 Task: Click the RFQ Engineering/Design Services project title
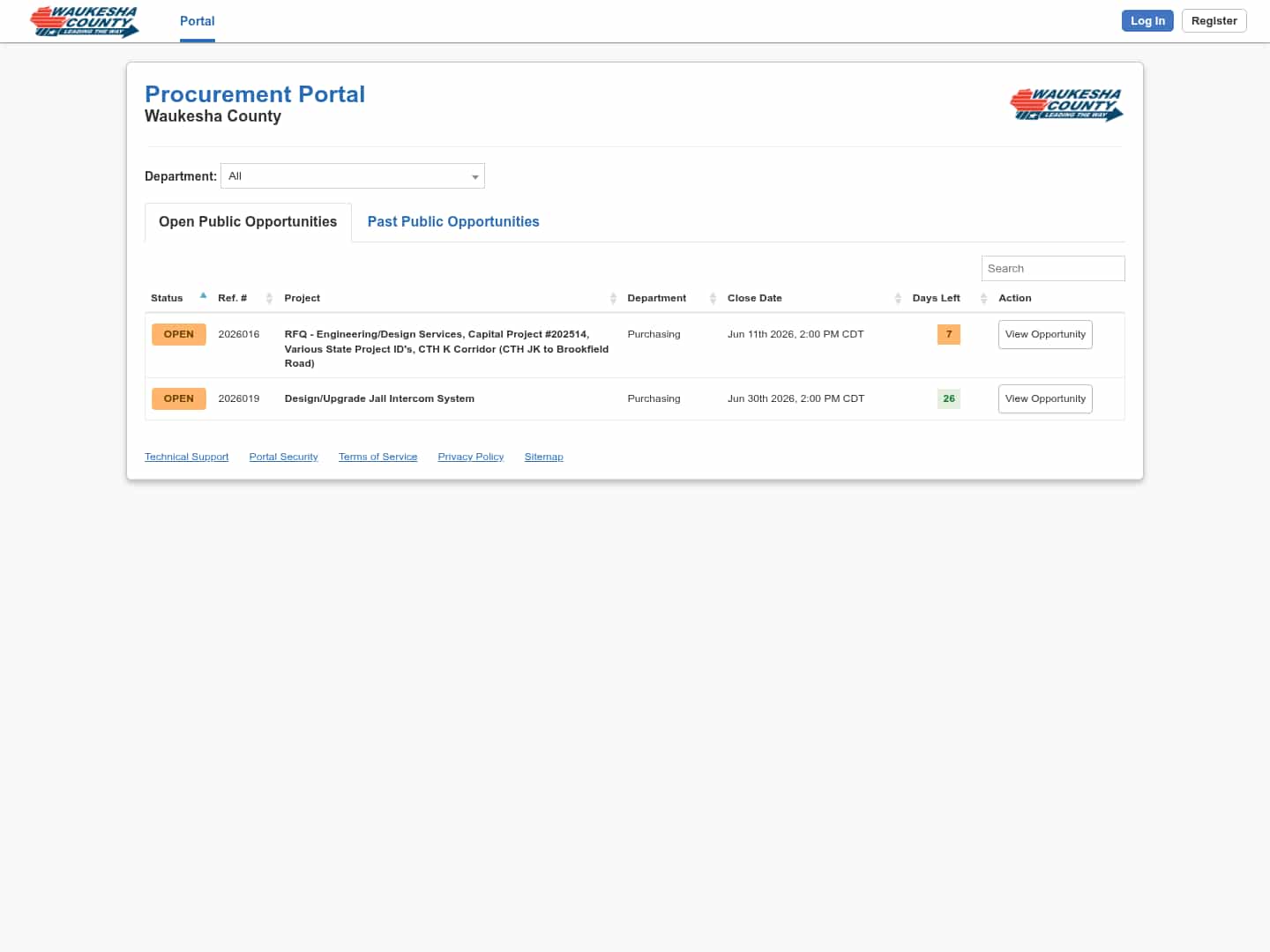(x=446, y=349)
